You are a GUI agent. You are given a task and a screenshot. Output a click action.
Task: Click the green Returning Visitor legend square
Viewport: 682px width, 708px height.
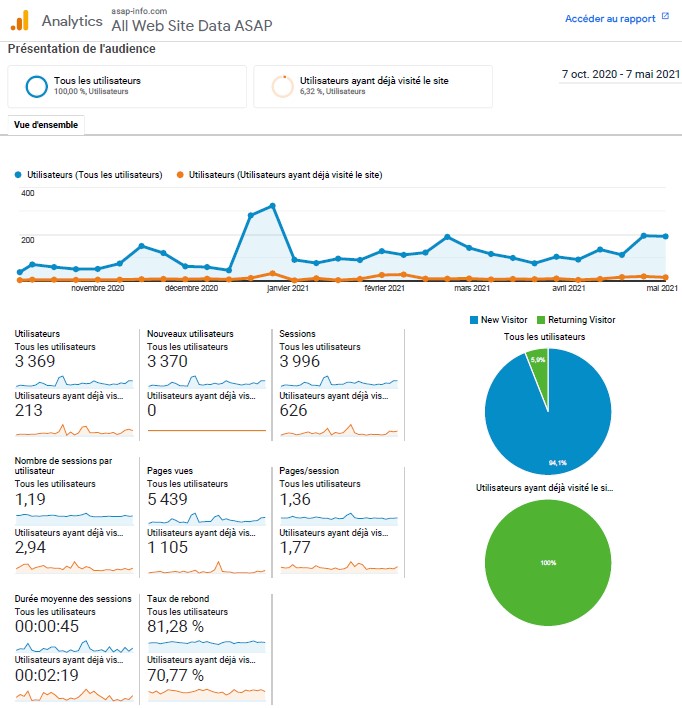540,320
